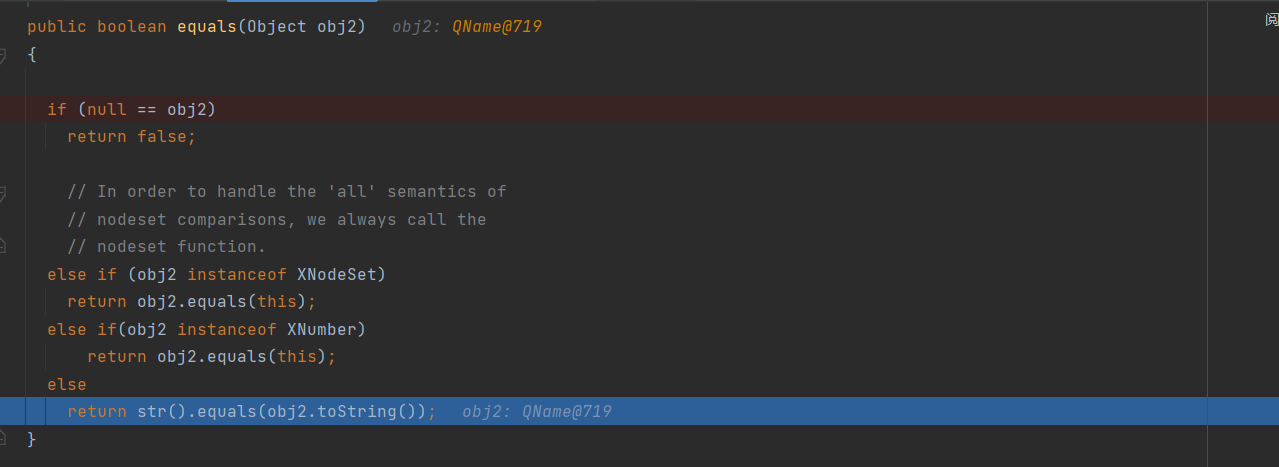Click the XNumber class reference
Viewport: 1279px width, 467px height.
tap(326, 329)
